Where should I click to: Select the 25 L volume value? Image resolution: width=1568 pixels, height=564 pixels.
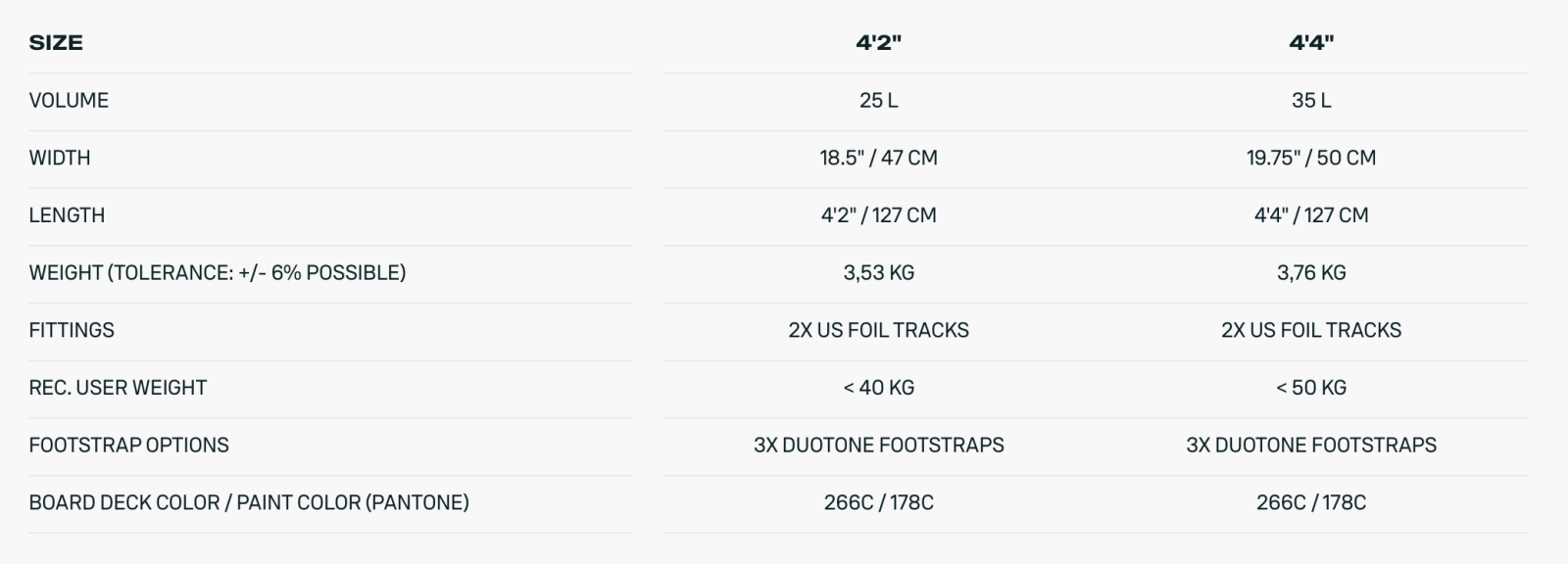878,101
